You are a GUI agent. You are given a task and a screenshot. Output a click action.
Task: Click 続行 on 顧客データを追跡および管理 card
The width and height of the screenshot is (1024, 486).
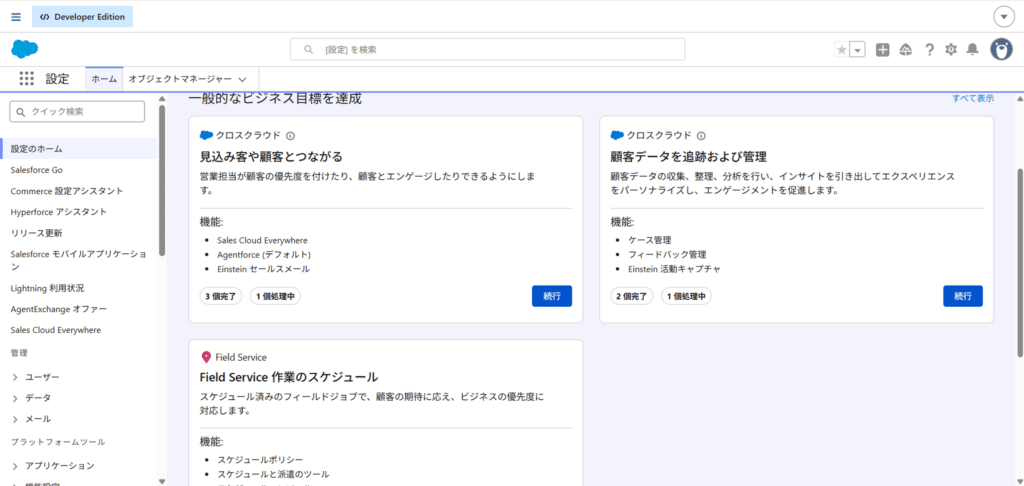click(963, 296)
